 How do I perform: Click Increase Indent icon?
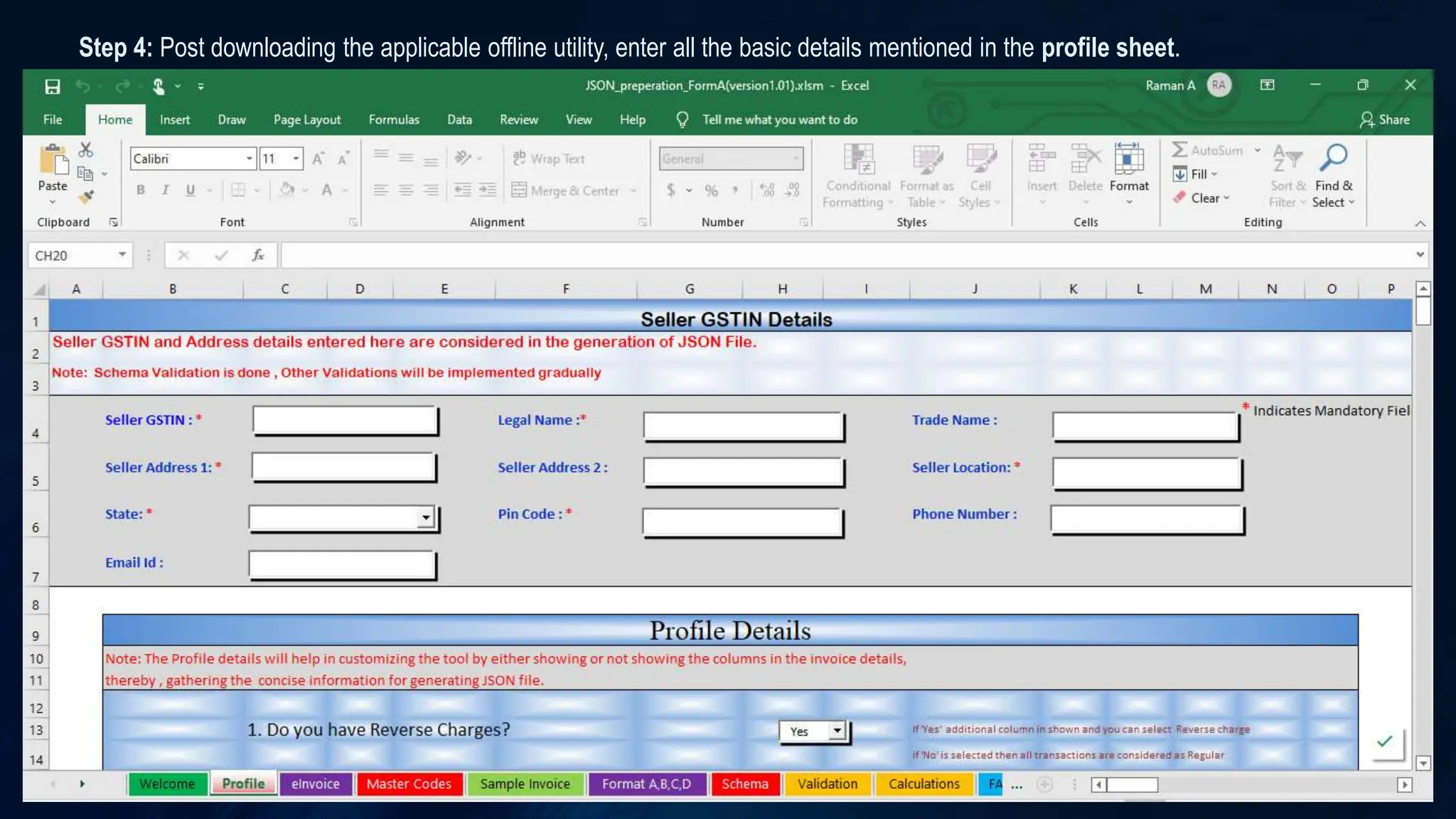488,190
